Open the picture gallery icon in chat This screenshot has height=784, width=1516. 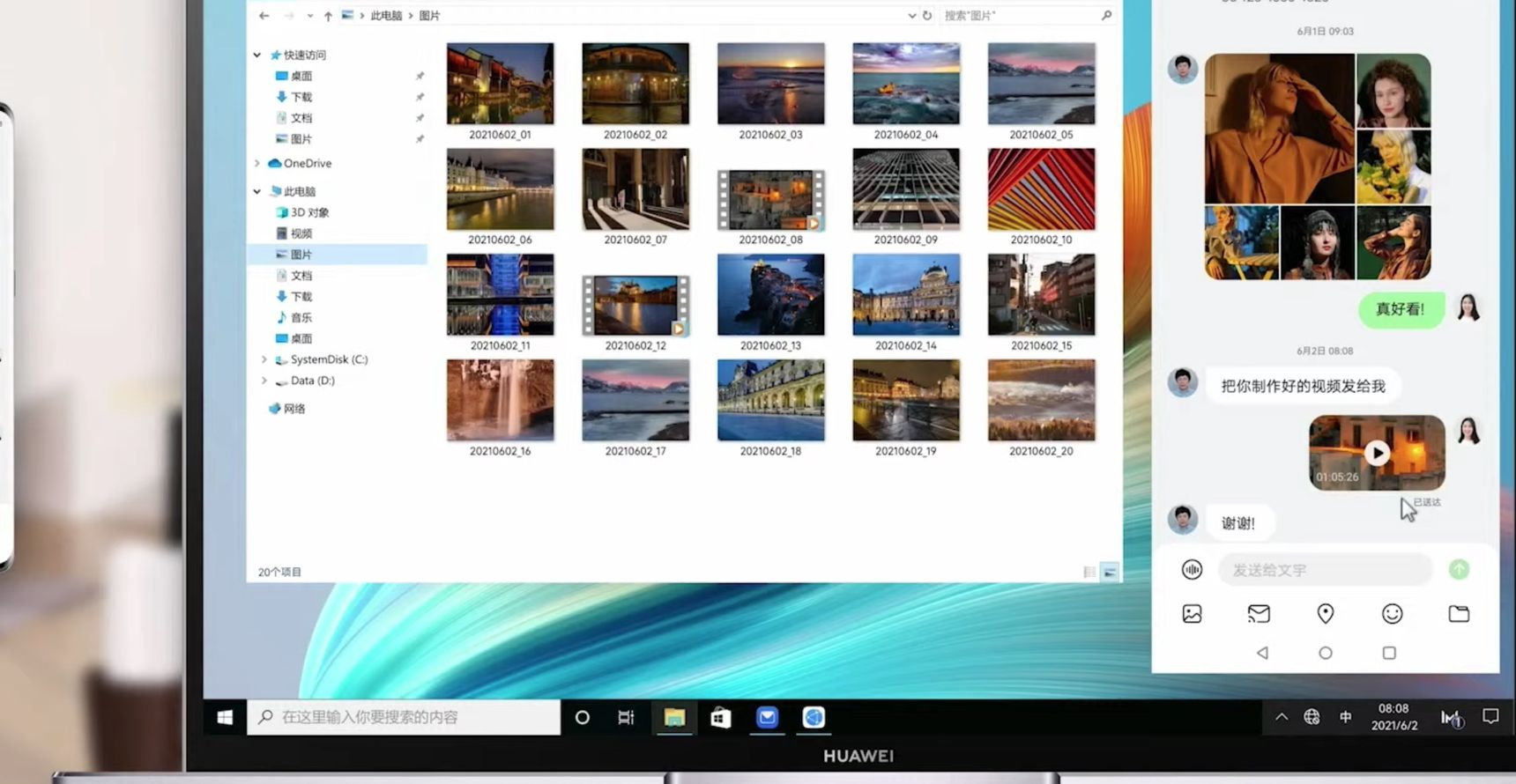1192,614
